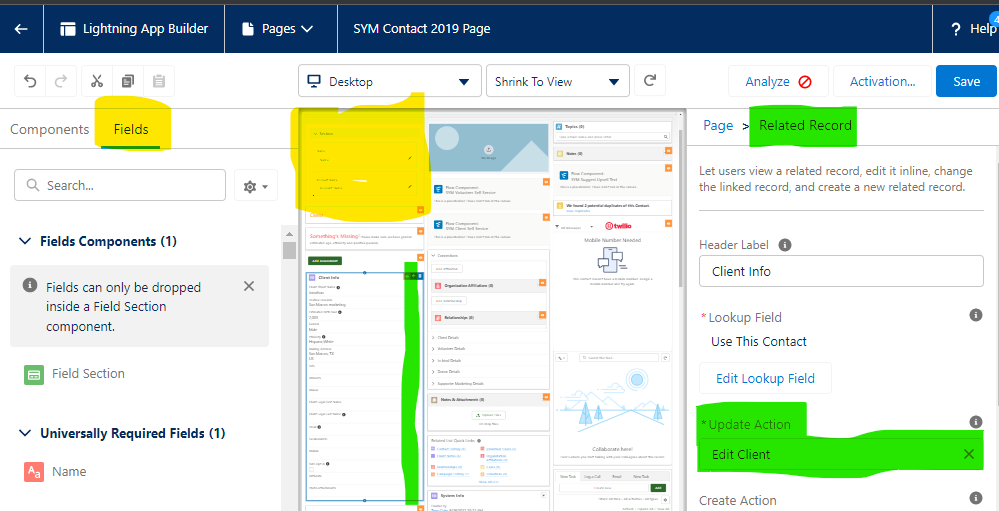Collapse Fields Components section

pos(25,241)
